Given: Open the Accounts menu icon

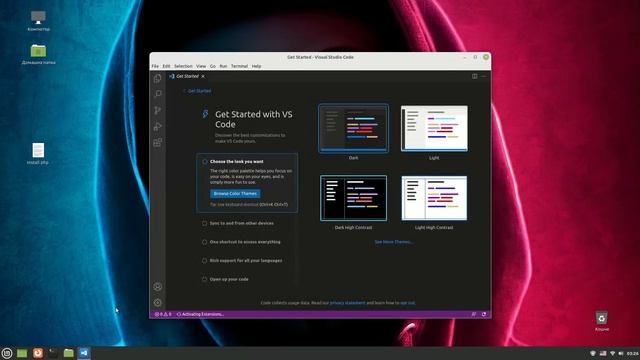Looking at the screenshot, I should [x=158, y=287].
